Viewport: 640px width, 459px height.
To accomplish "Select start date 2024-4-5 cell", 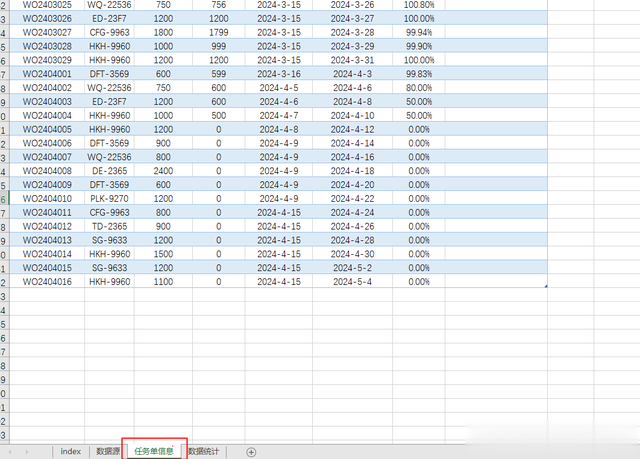I will tap(279, 88).
